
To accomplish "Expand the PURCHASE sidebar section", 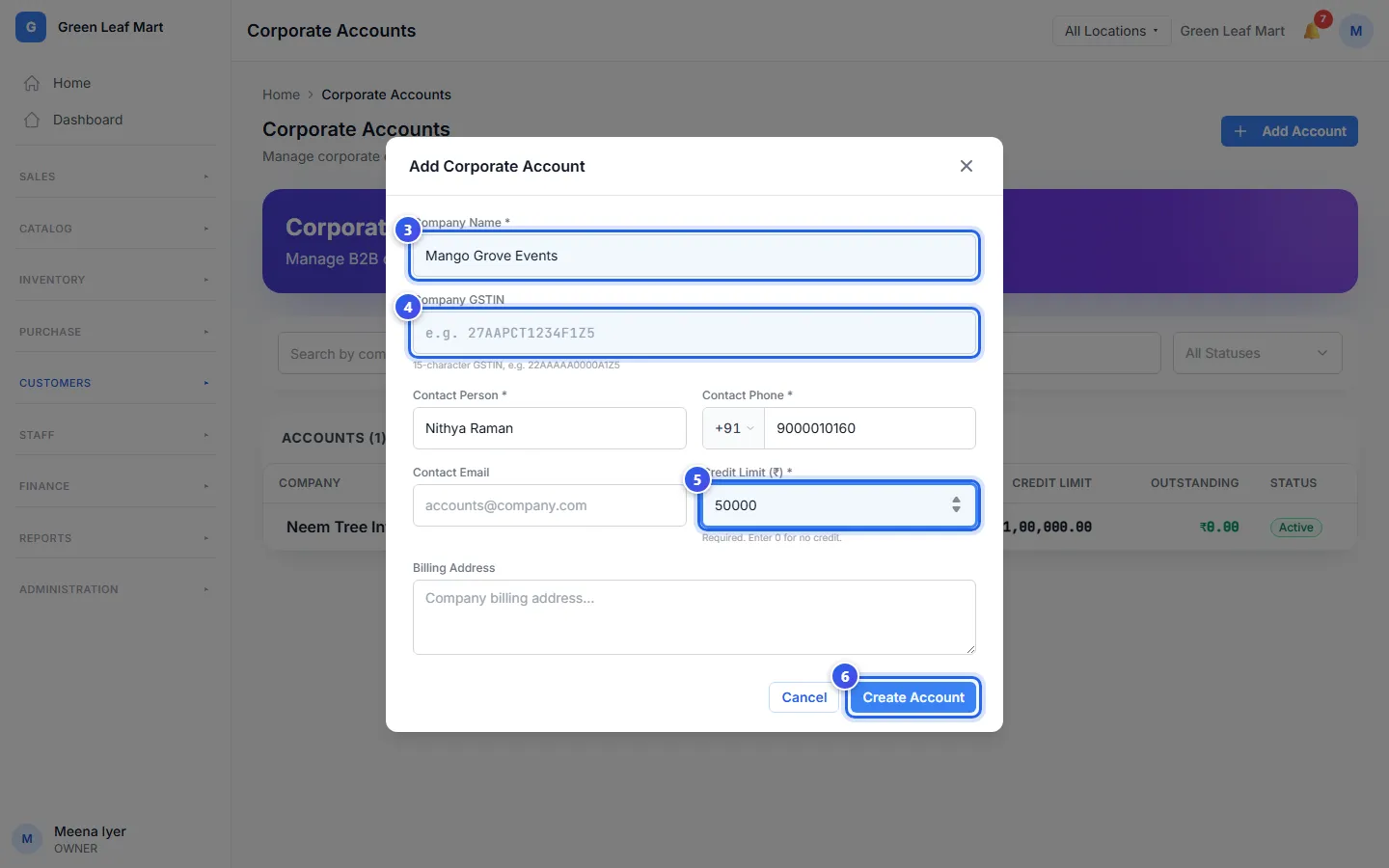I will 116,332.
